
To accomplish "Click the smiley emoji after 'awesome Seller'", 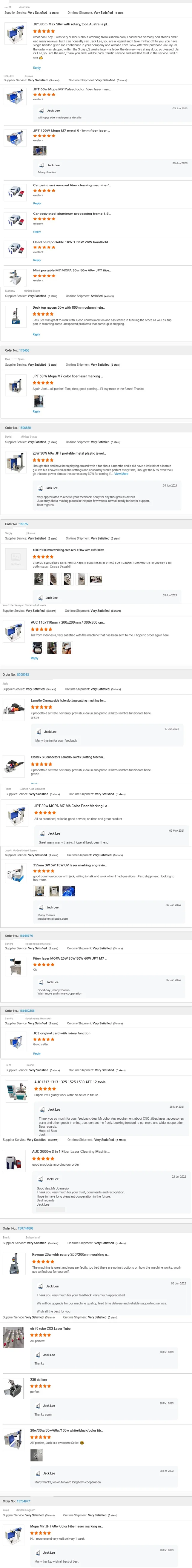I will pos(82,1443).
